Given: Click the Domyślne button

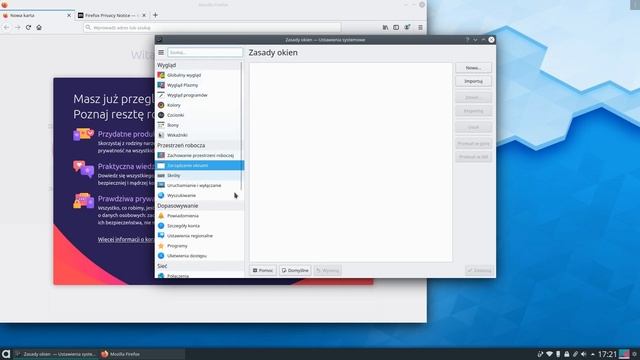Looking at the screenshot, I should pyautogui.click(x=295, y=270).
